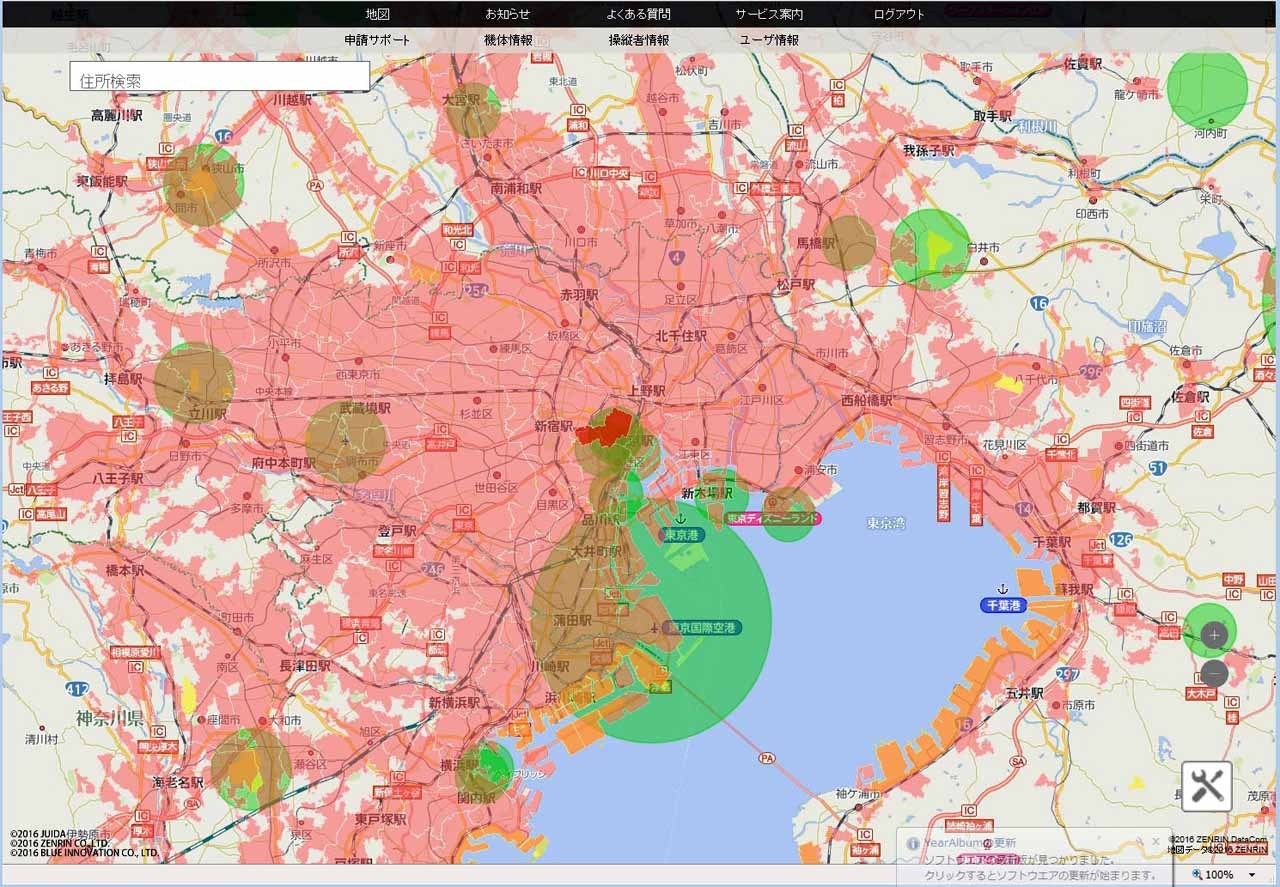Open the 操縦者情報 tab
The width and height of the screenshot is (1280, 887).
click(x=638, y=40)
